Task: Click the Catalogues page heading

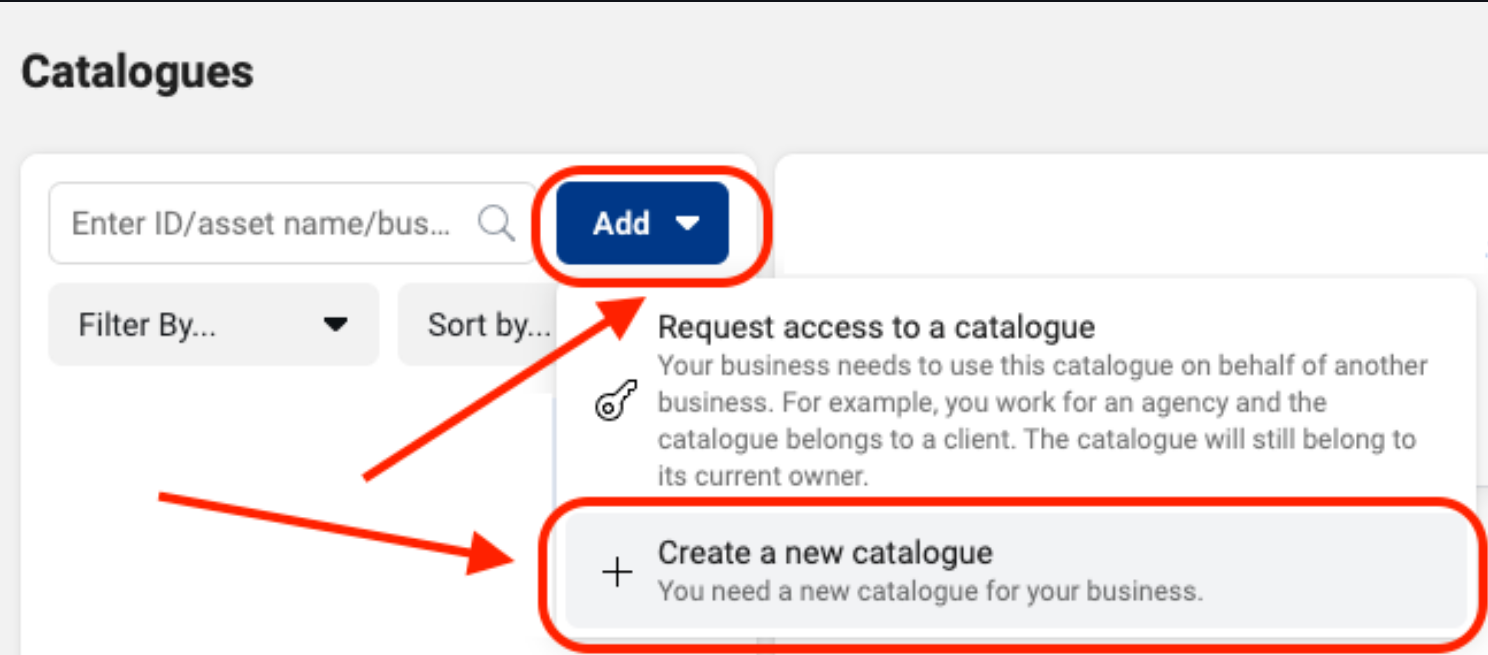Action: point(137,72)
